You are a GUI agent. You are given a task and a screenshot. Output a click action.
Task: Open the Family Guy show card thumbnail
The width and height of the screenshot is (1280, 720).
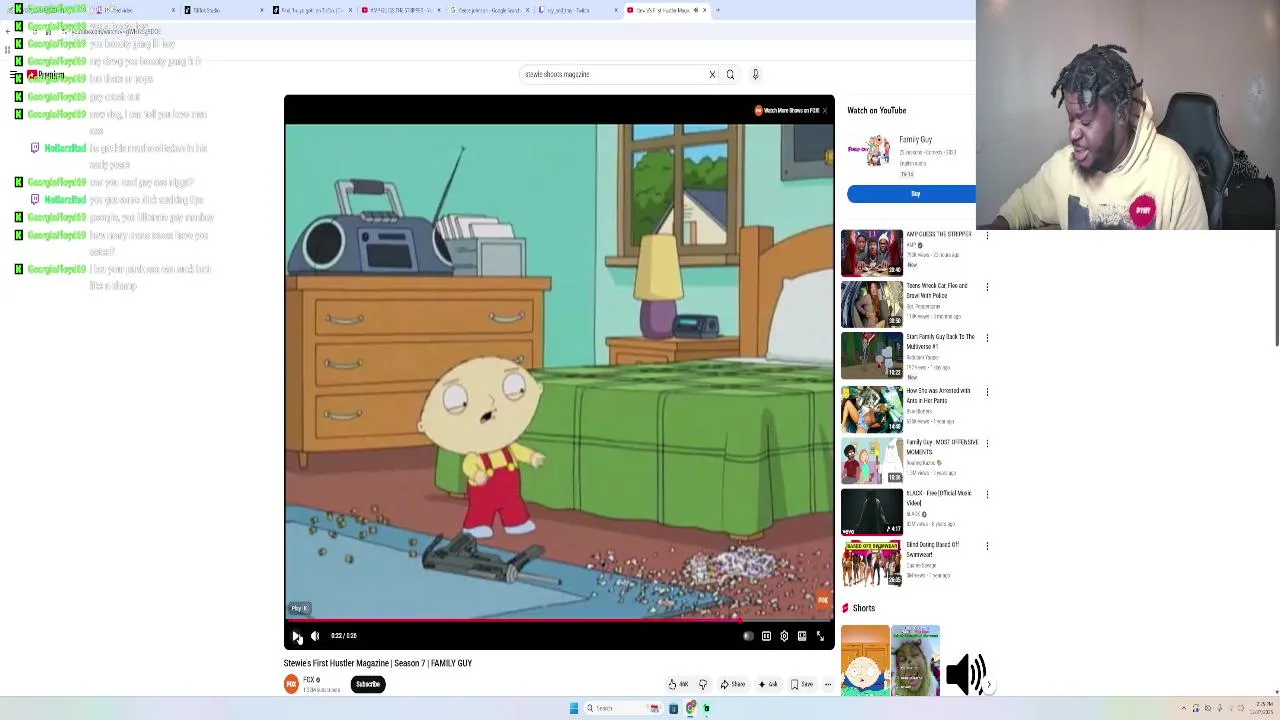point(870,151)
